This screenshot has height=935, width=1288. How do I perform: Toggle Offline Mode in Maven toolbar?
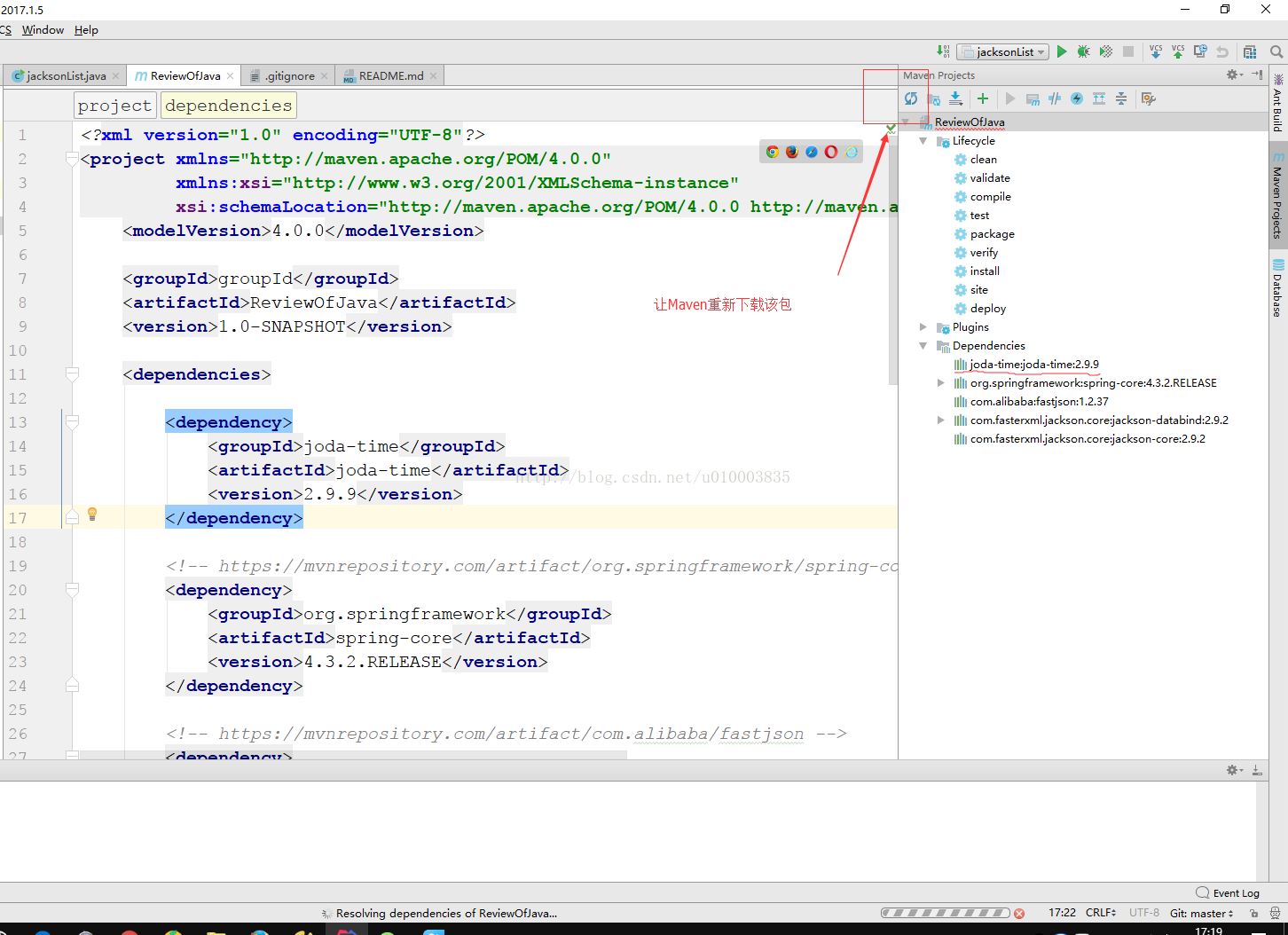coord(1055,98)
